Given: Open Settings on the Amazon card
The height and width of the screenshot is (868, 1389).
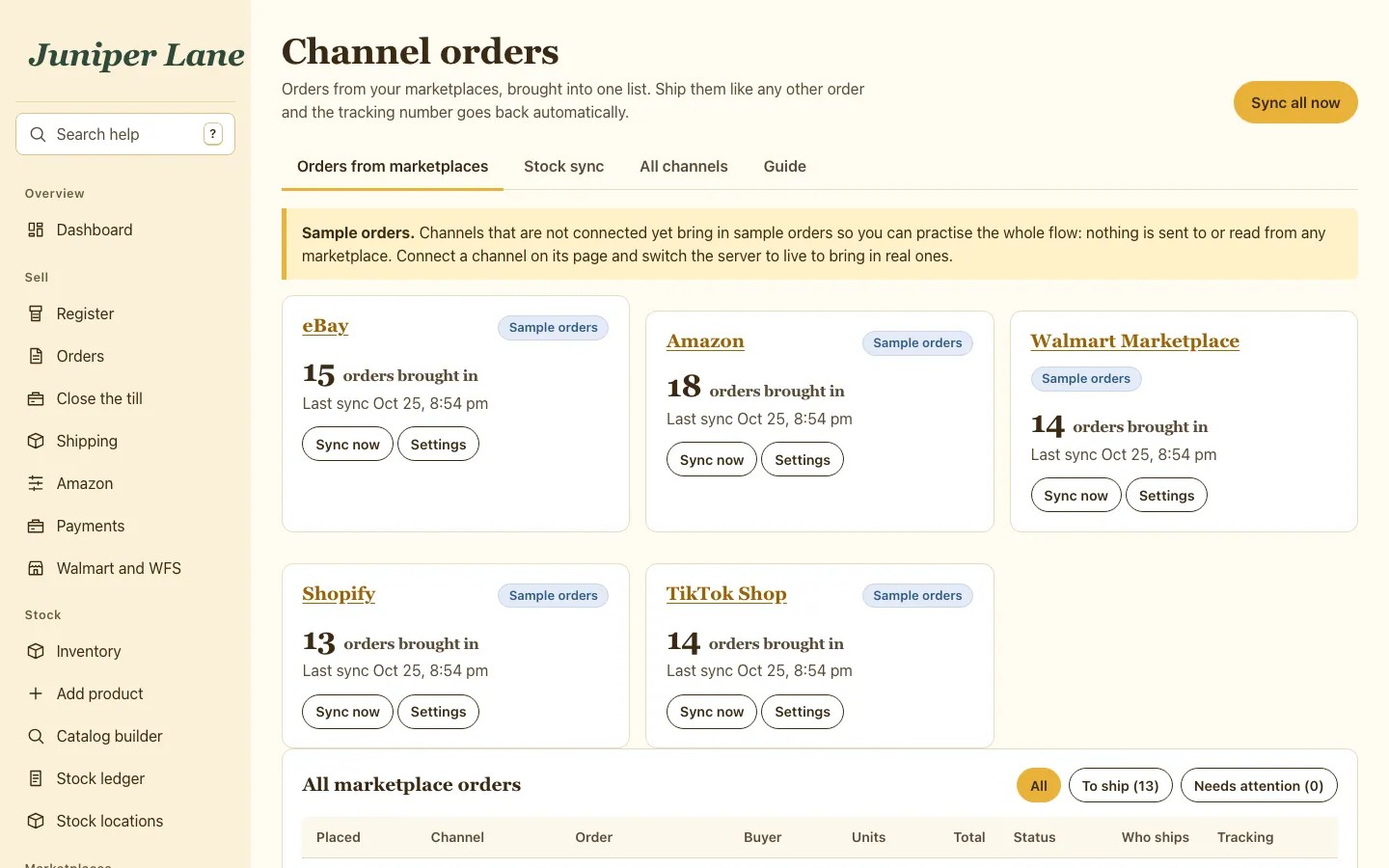Looking at the screenshot, I should pos(803,459).
